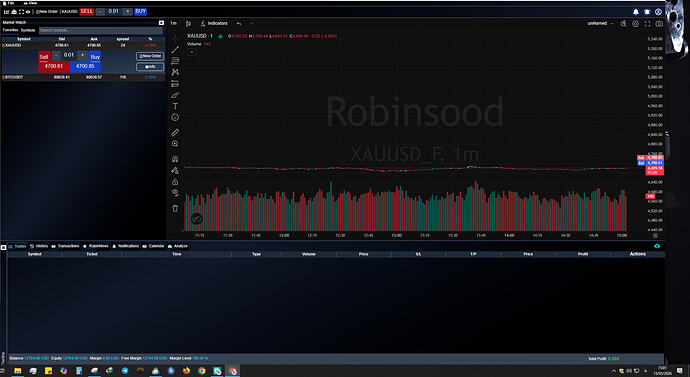This screenshot has height=377, width=690.
Task: Open the Trades tab
Action: point(18,246)
